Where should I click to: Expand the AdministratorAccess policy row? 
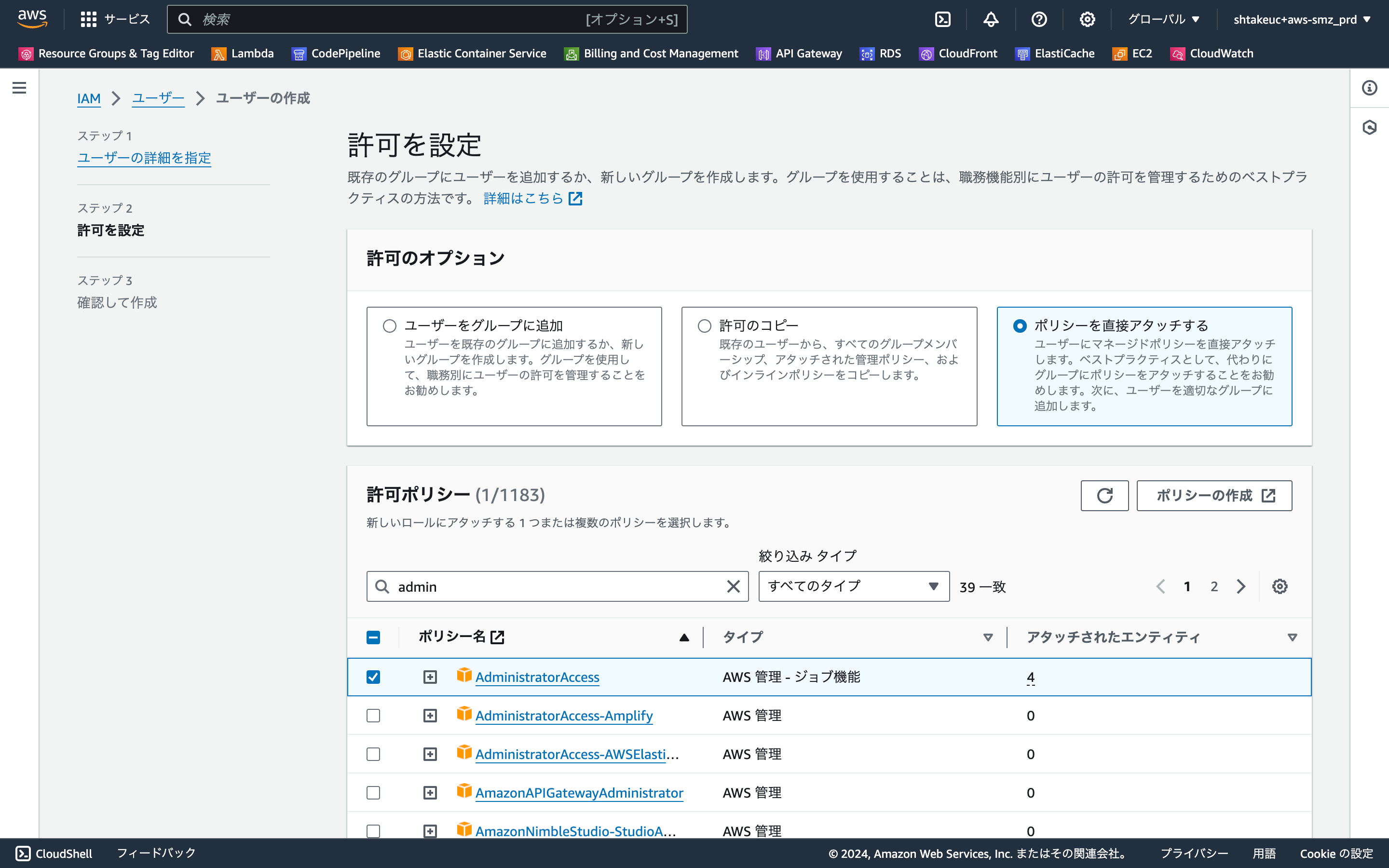pyautogui.click(x=430, y=677)
